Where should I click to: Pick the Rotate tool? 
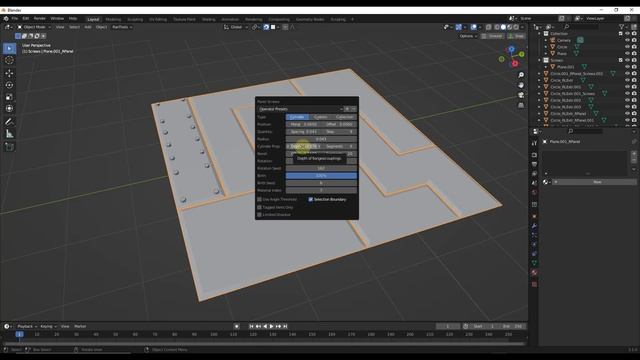9,85
